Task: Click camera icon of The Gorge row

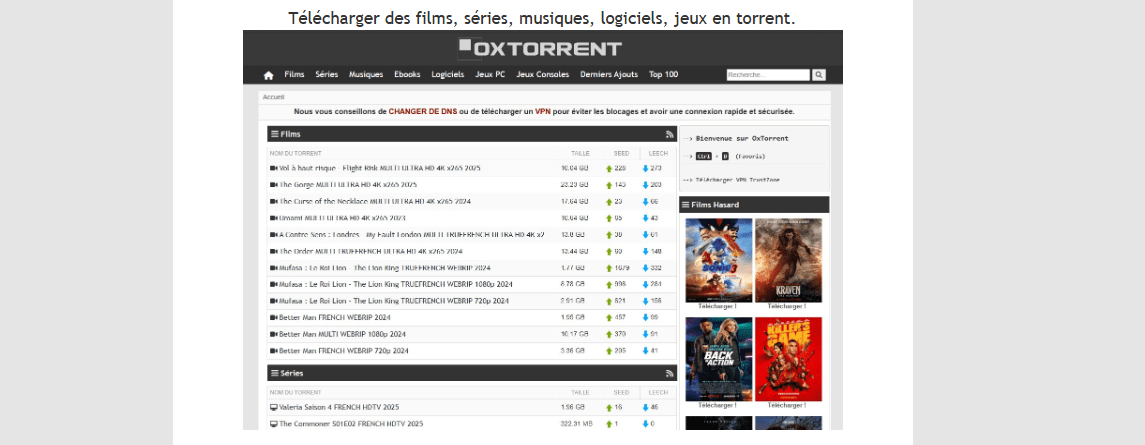Action: tap(274, 185)
